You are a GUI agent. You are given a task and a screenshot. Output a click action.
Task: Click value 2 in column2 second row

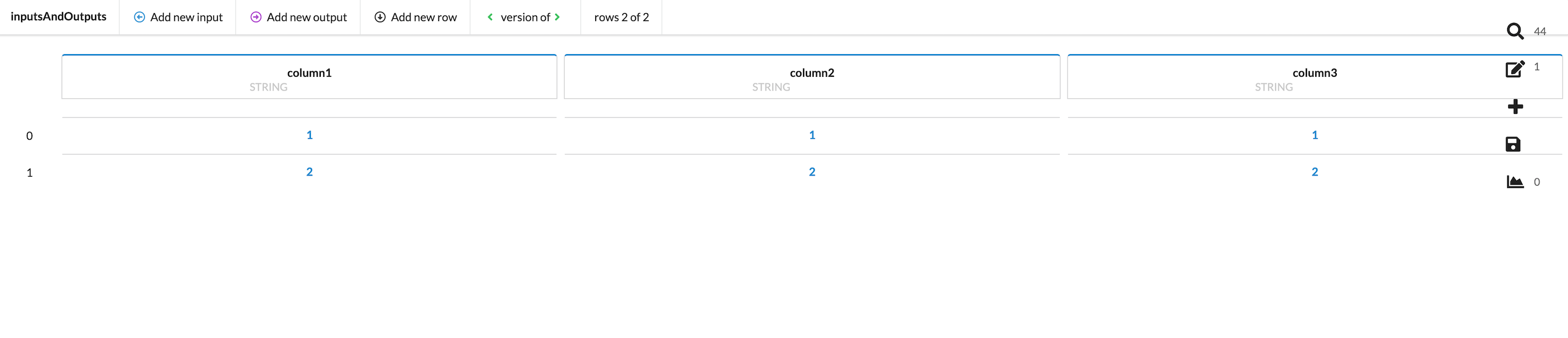point(812,172)
